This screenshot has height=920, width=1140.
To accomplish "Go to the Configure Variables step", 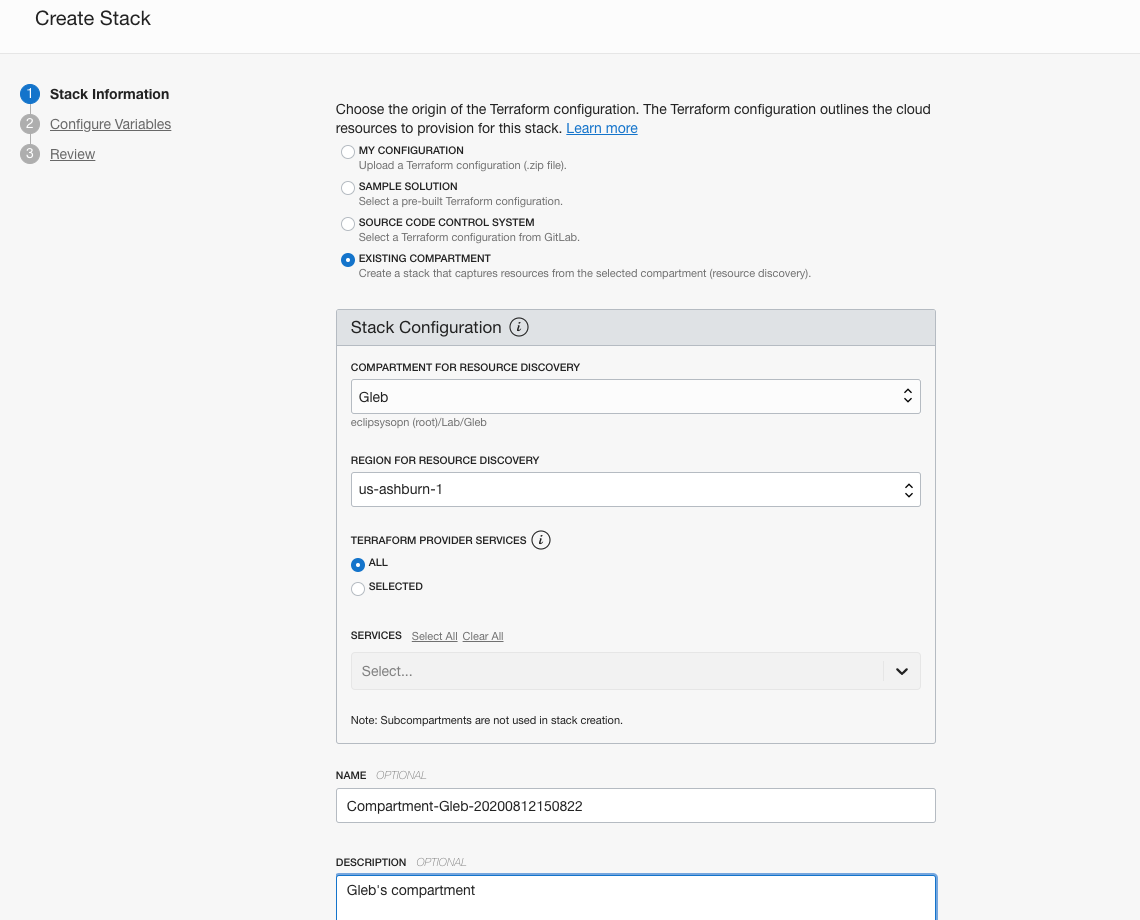I will [x=110, y=124].
